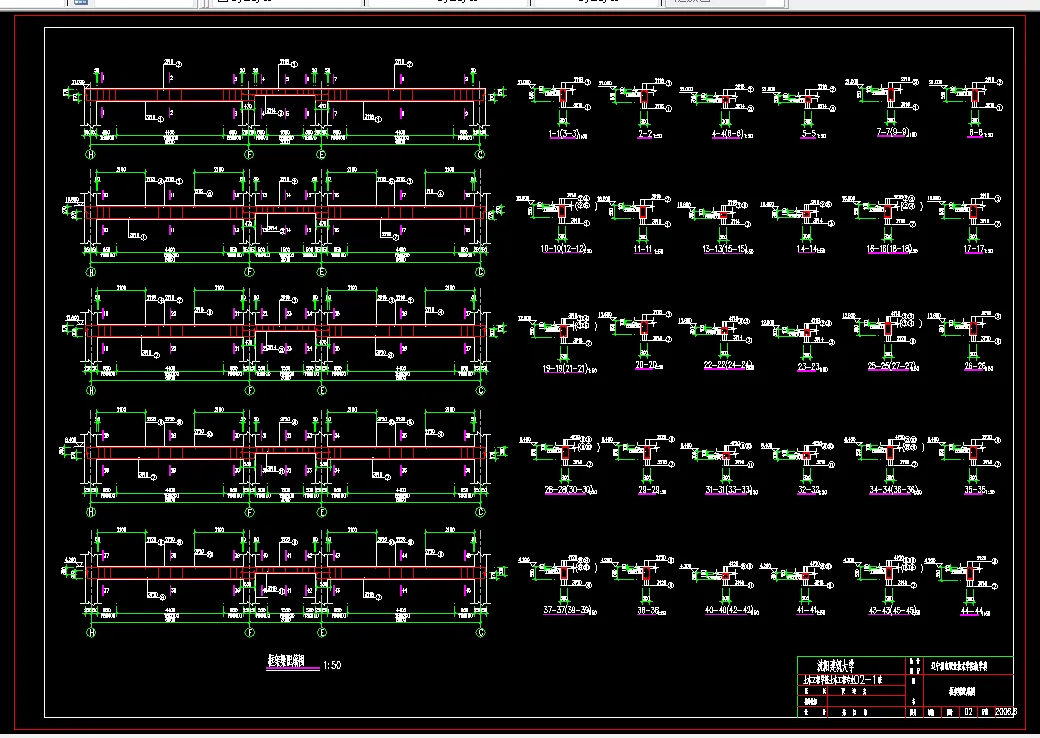Pick the 4-4(6-6) section title
1040x738 pixels.
click(x=727, y=134)
